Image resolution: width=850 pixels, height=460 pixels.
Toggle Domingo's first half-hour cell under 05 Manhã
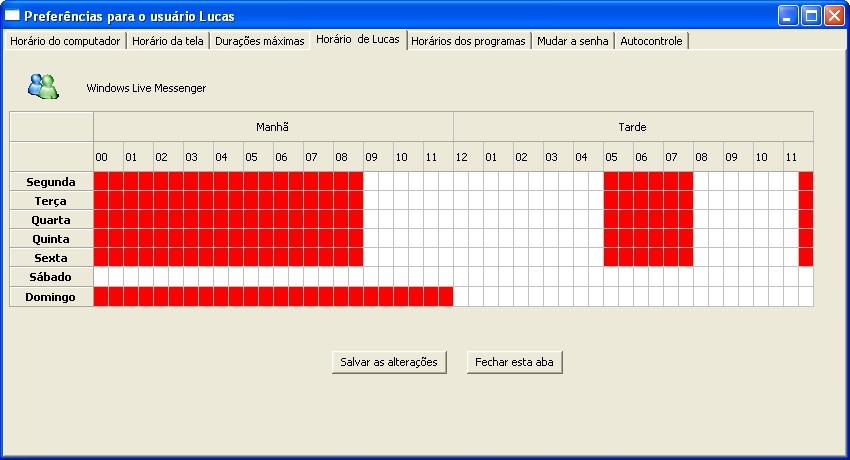252,297
